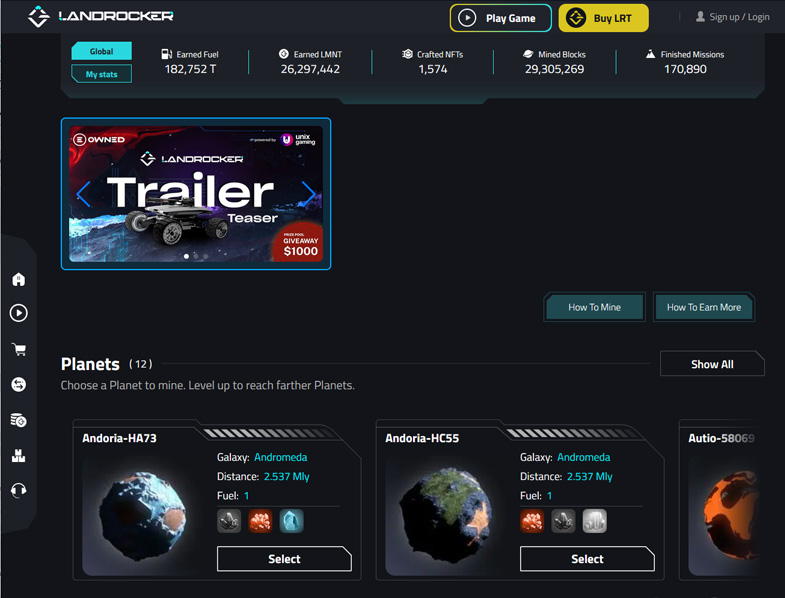This screenshot has height=598, width=785.
Task: Click the Andoria-HC55 card title
Action: tap(422, 438)
